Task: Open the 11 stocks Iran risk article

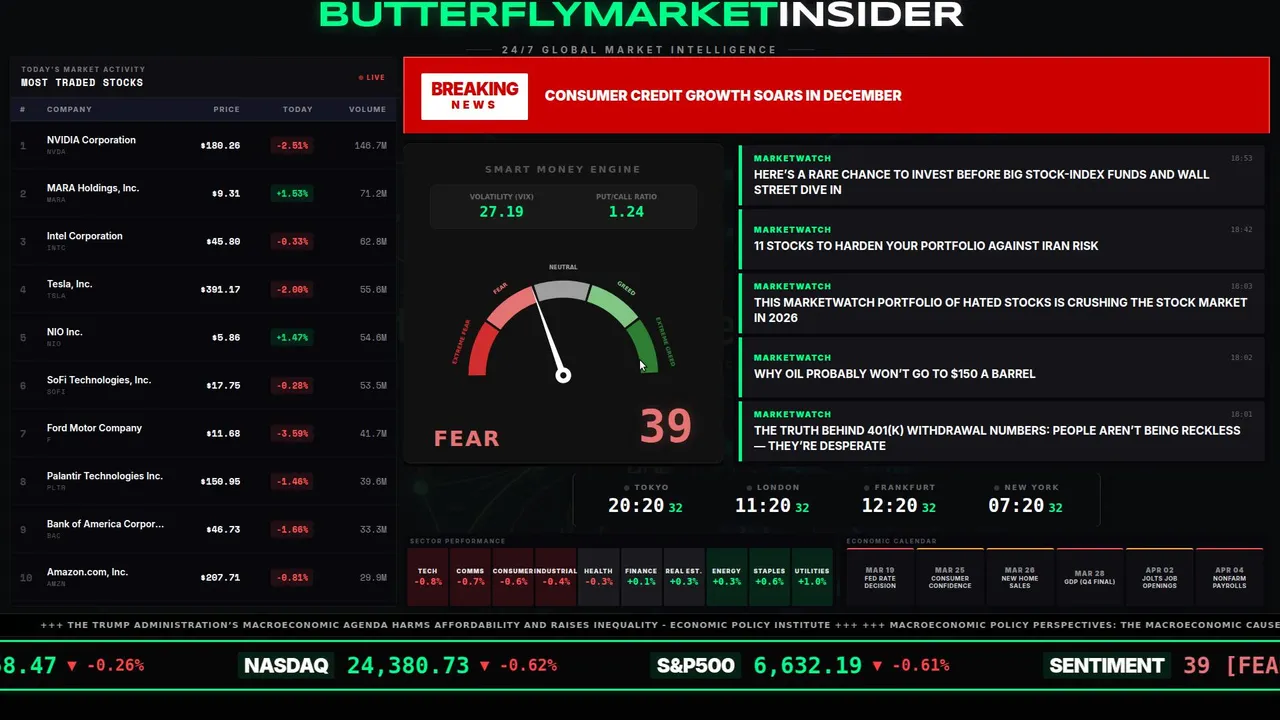Action: coord(1002,239)
